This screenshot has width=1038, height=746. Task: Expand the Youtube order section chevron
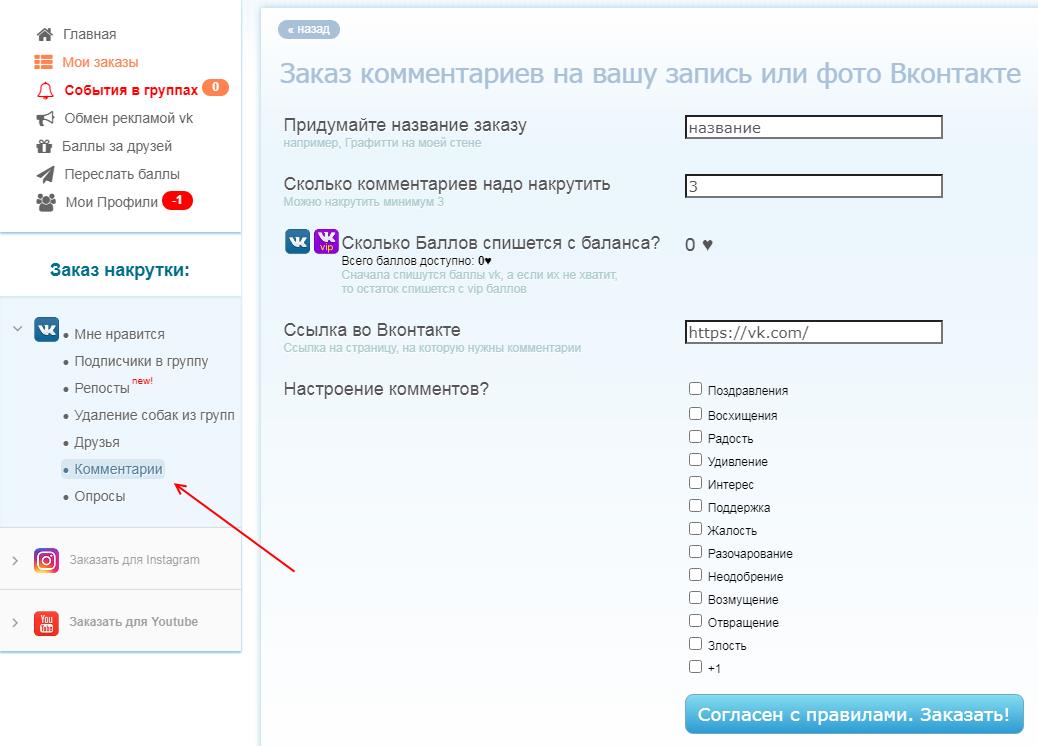click(15, 623)
